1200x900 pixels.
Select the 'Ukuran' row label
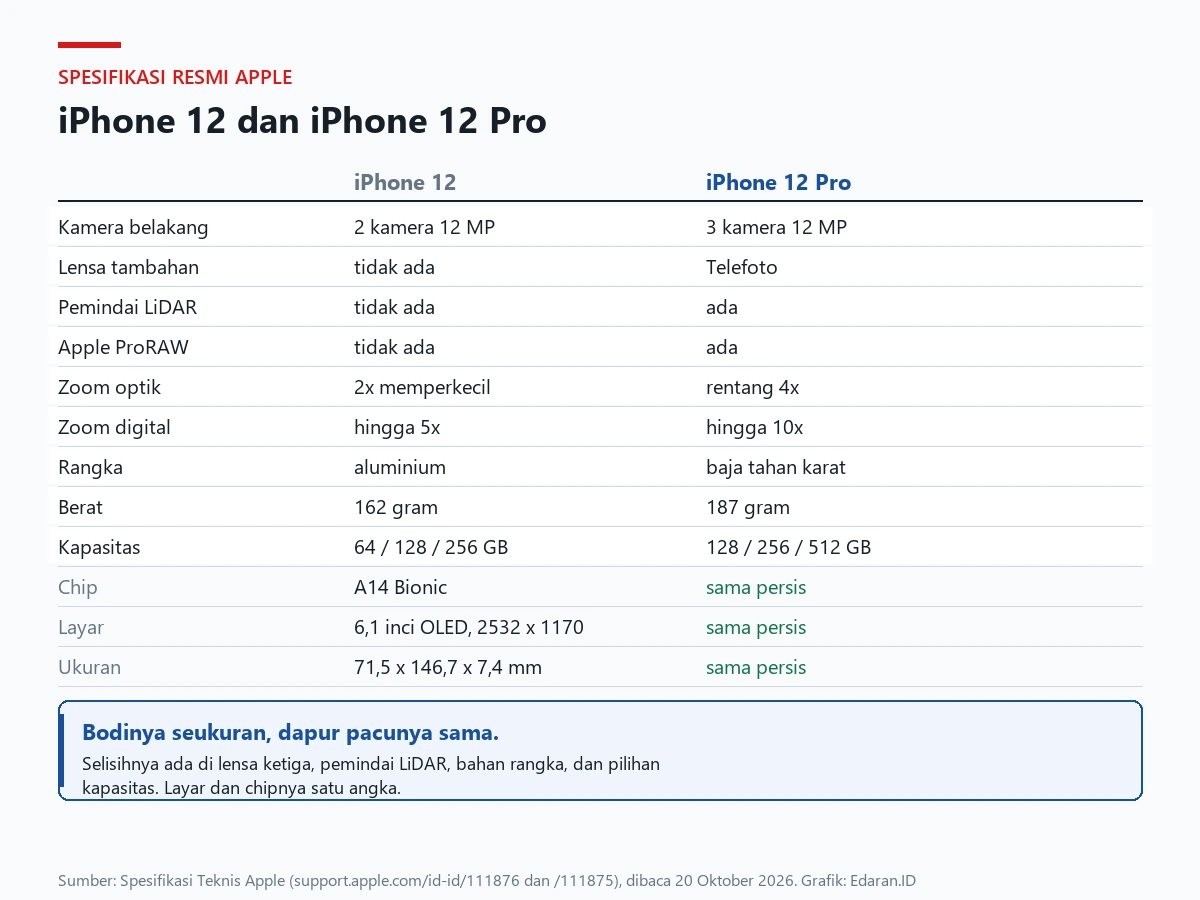(89, 667)
